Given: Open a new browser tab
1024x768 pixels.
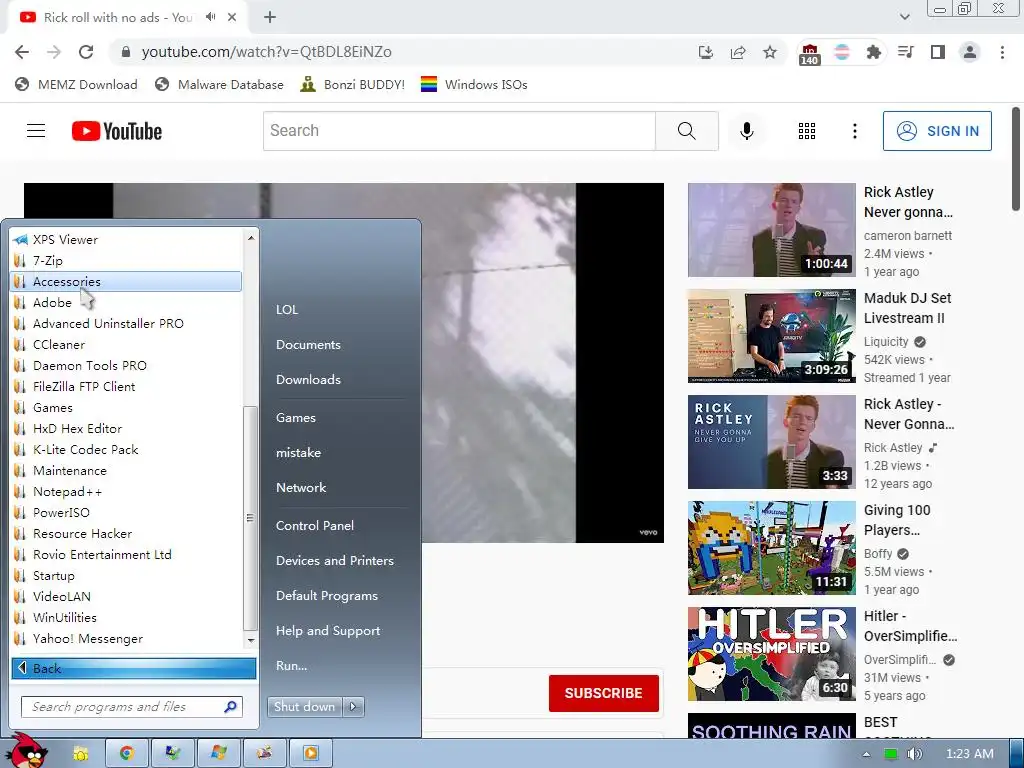Looking at the screenshot, I should 270,18.
